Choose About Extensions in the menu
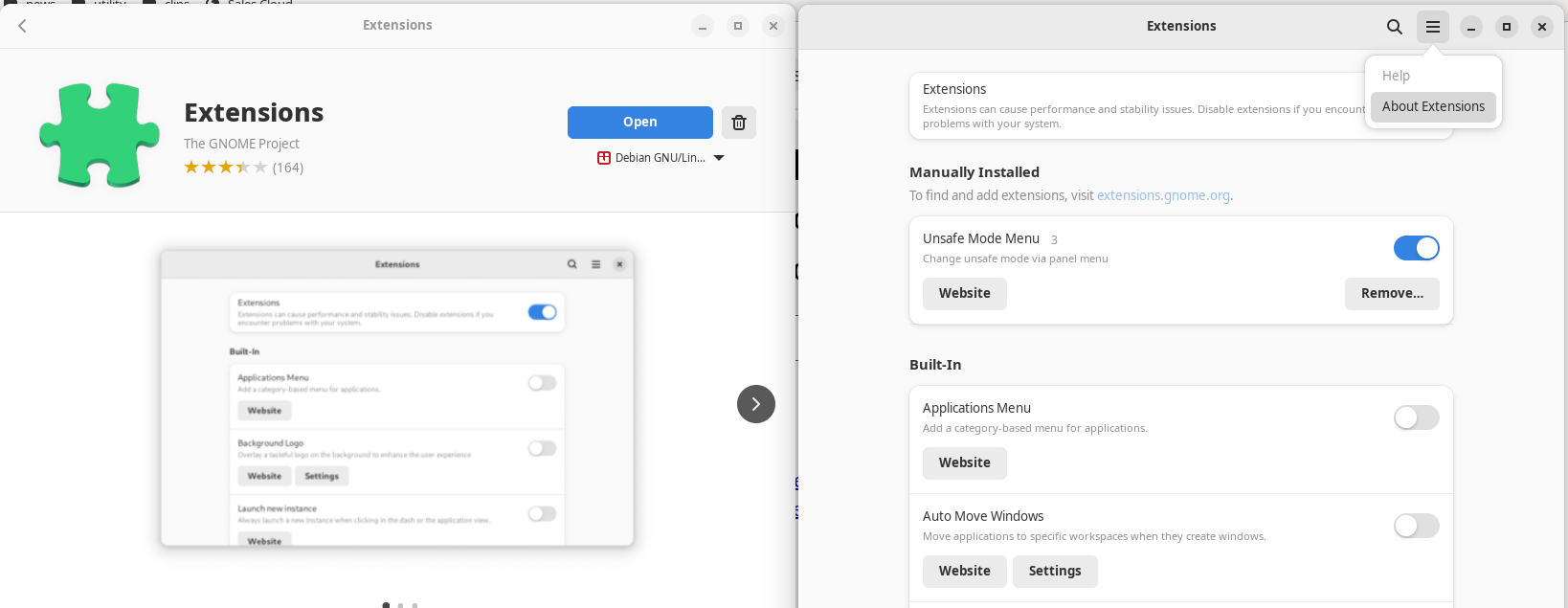Viewport: 1568px width, 608px height. pos(1432,106)
